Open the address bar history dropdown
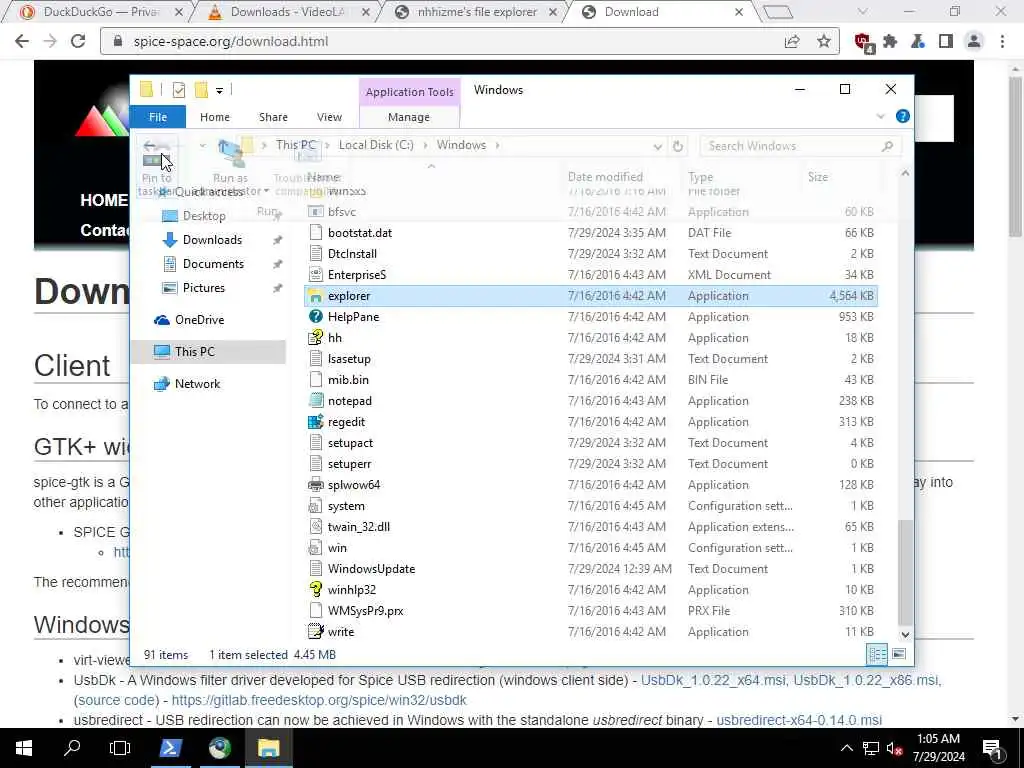 (x=658, y=146)
